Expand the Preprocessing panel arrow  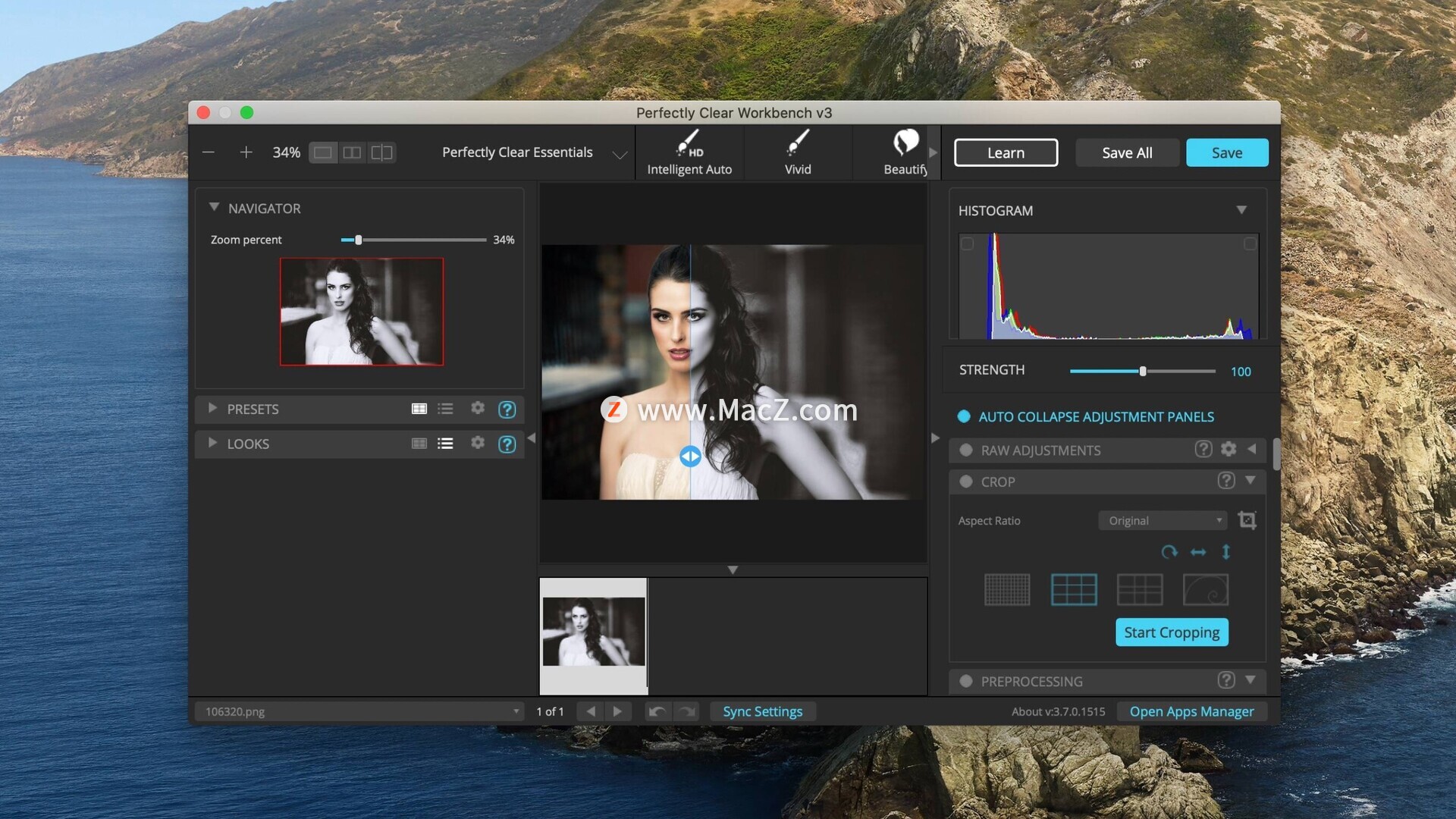click(x=1250, y=679)
